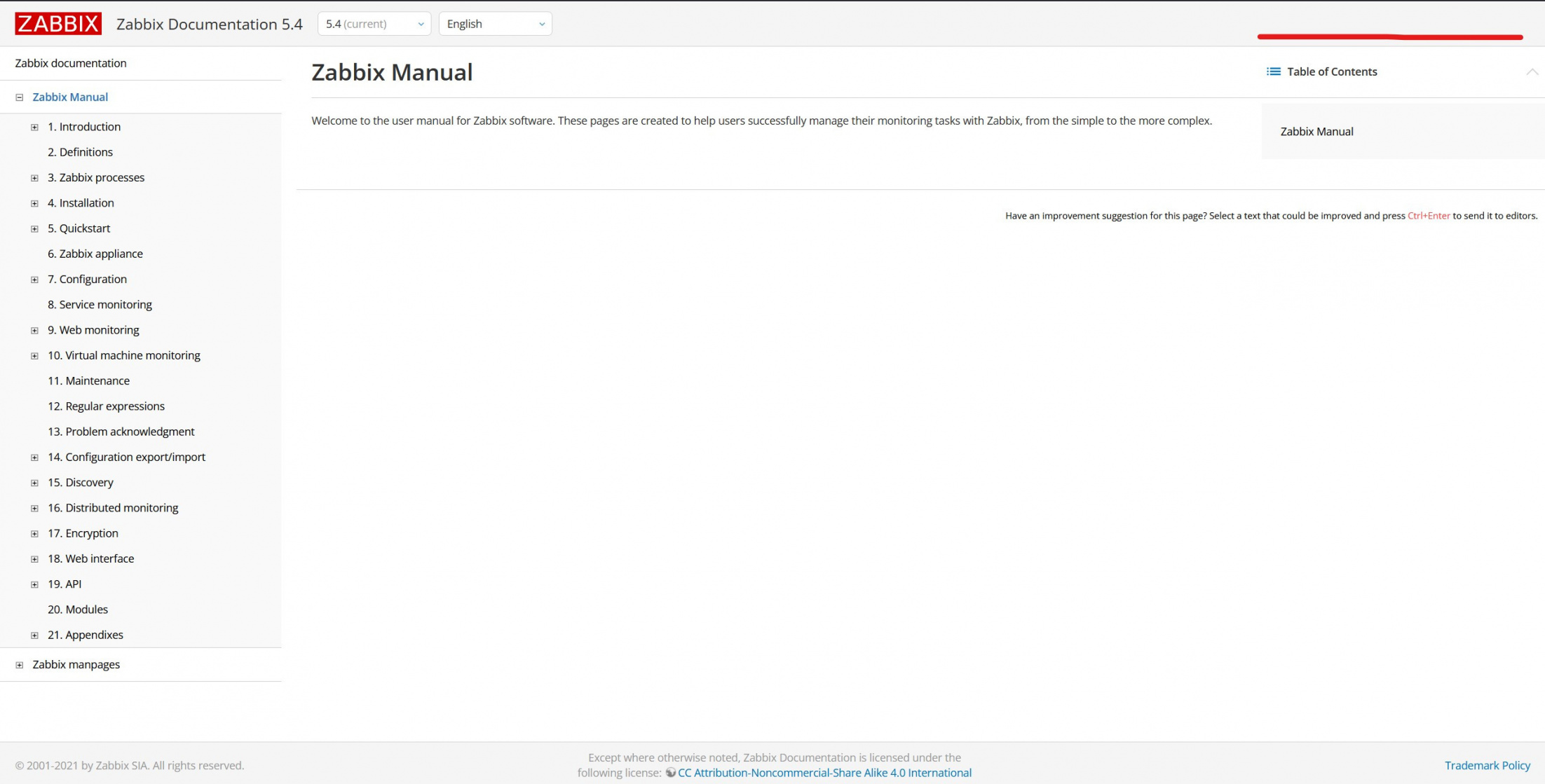Collapse the Zabbix Manual tree node
The width and height of the screenshot is (1545, 784).
coord(20,97)
